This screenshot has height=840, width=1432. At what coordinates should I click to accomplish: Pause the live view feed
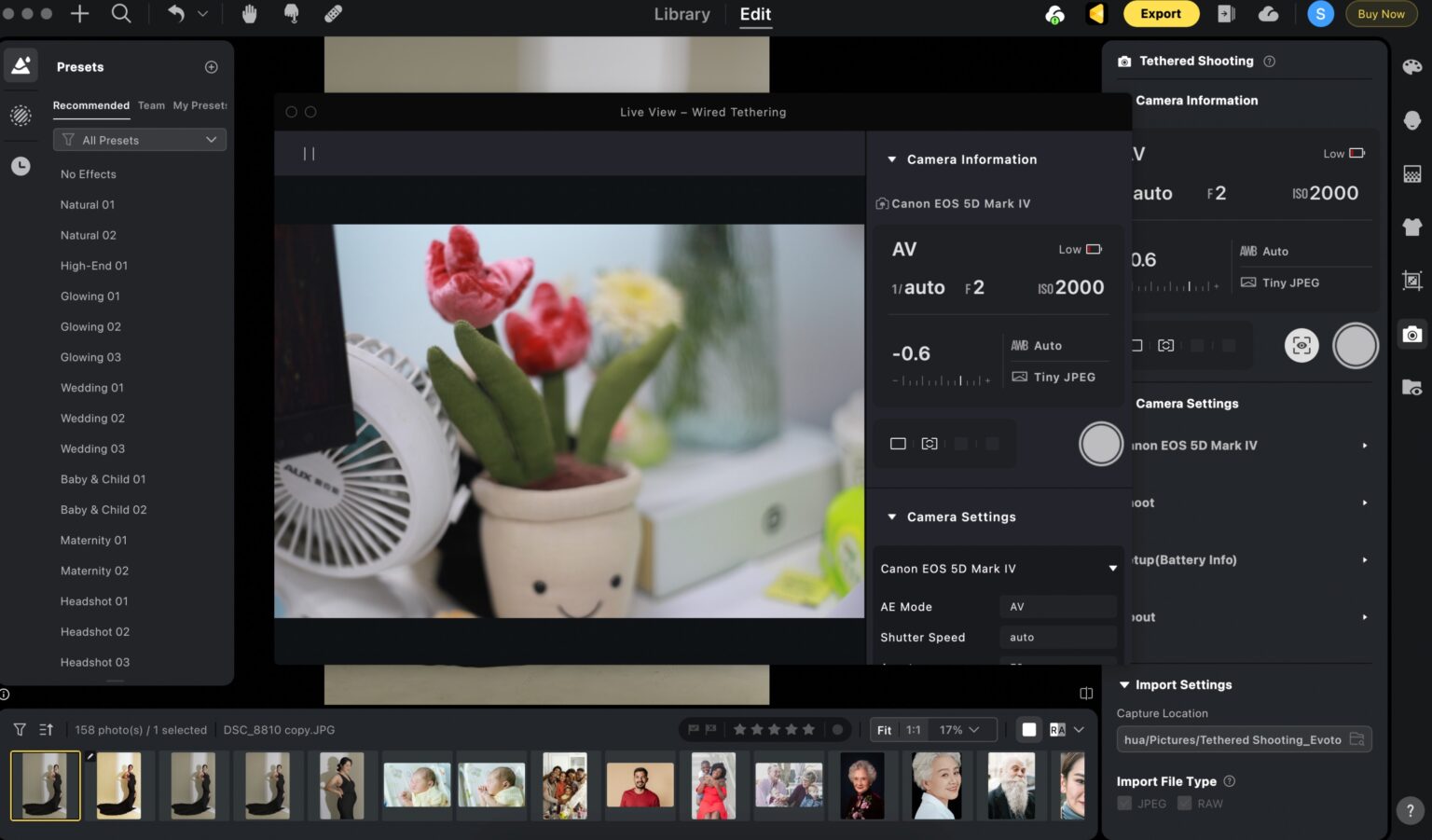(x=309, y=154)
